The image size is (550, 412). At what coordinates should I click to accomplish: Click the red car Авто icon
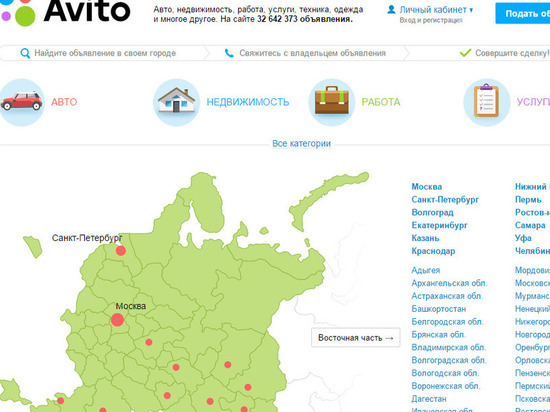(x=22, y=102)
